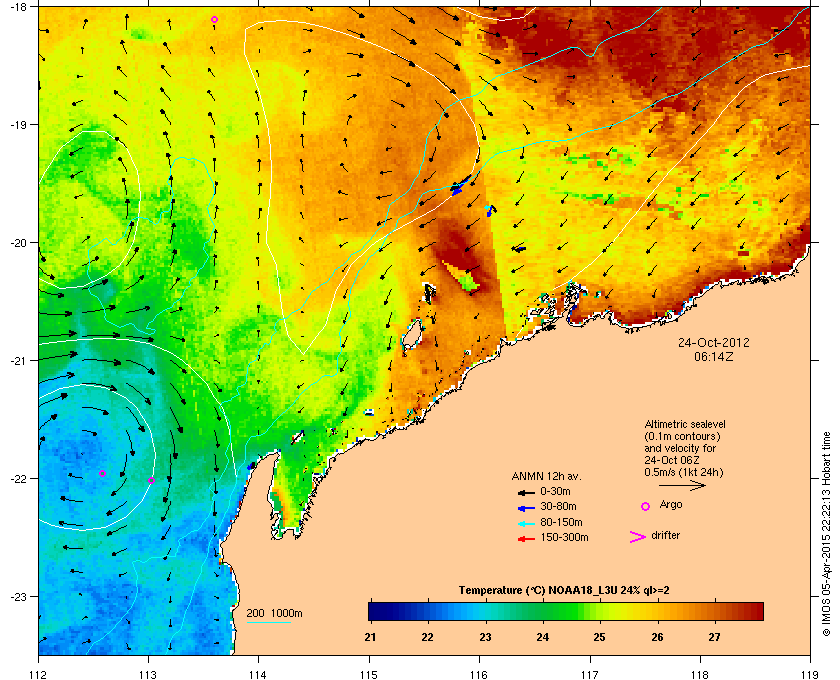Click the longitude axis label 117
840x680 pixels.
[589, 674]
